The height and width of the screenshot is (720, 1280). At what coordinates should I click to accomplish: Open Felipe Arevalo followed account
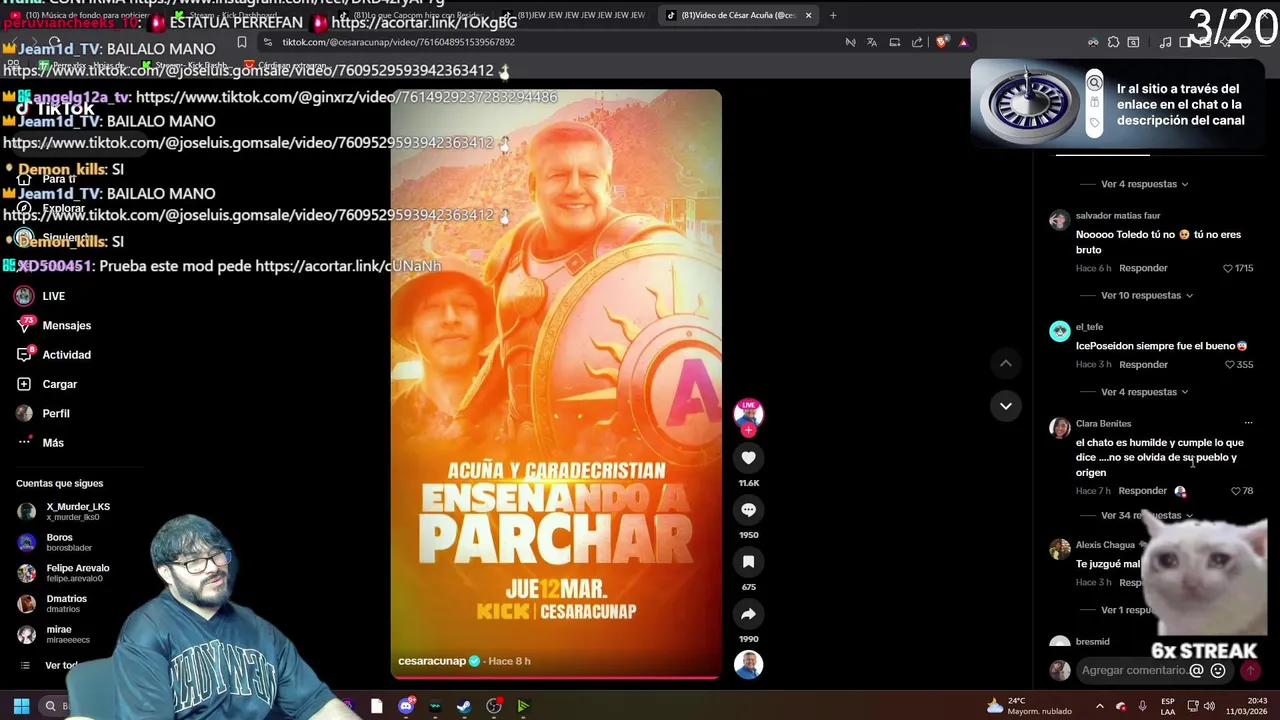point(64,573)
